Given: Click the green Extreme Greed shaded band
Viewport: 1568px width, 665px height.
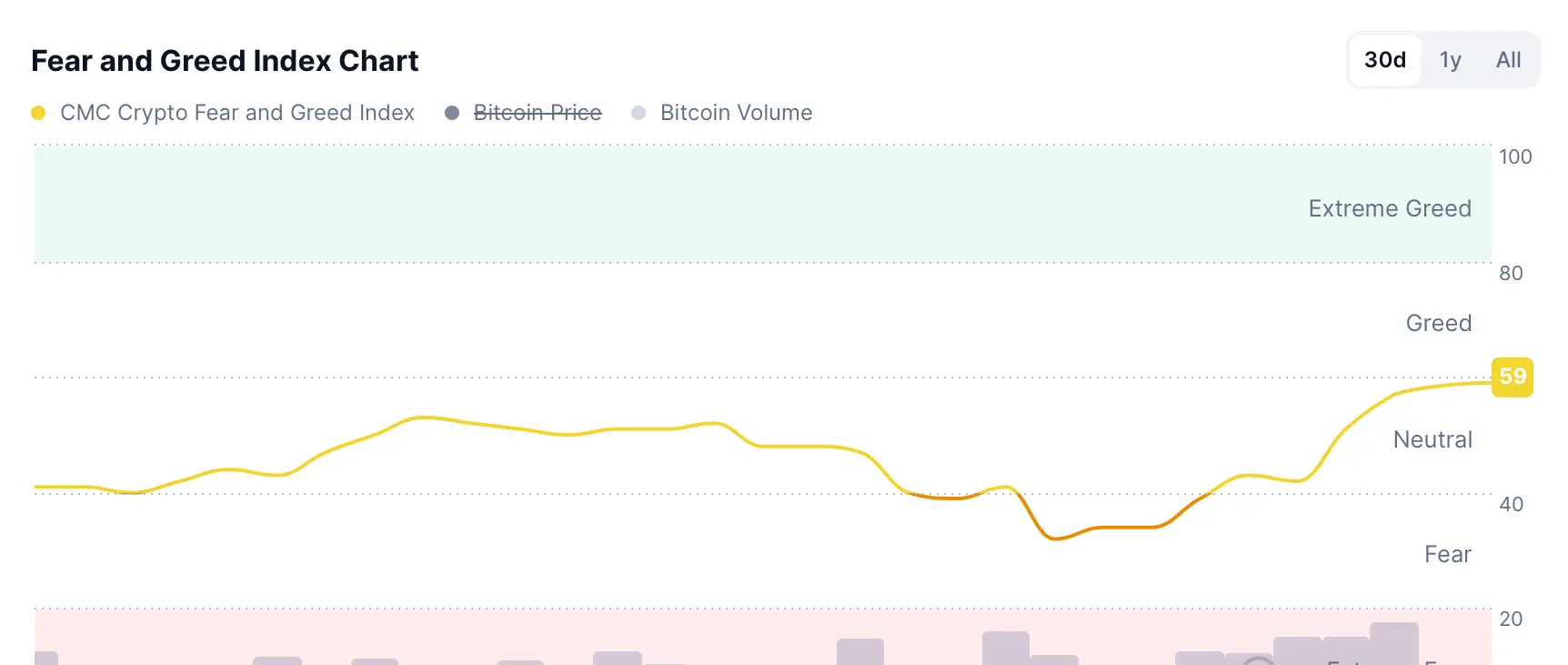Looking at the screenshot, I should pos(762,204).
